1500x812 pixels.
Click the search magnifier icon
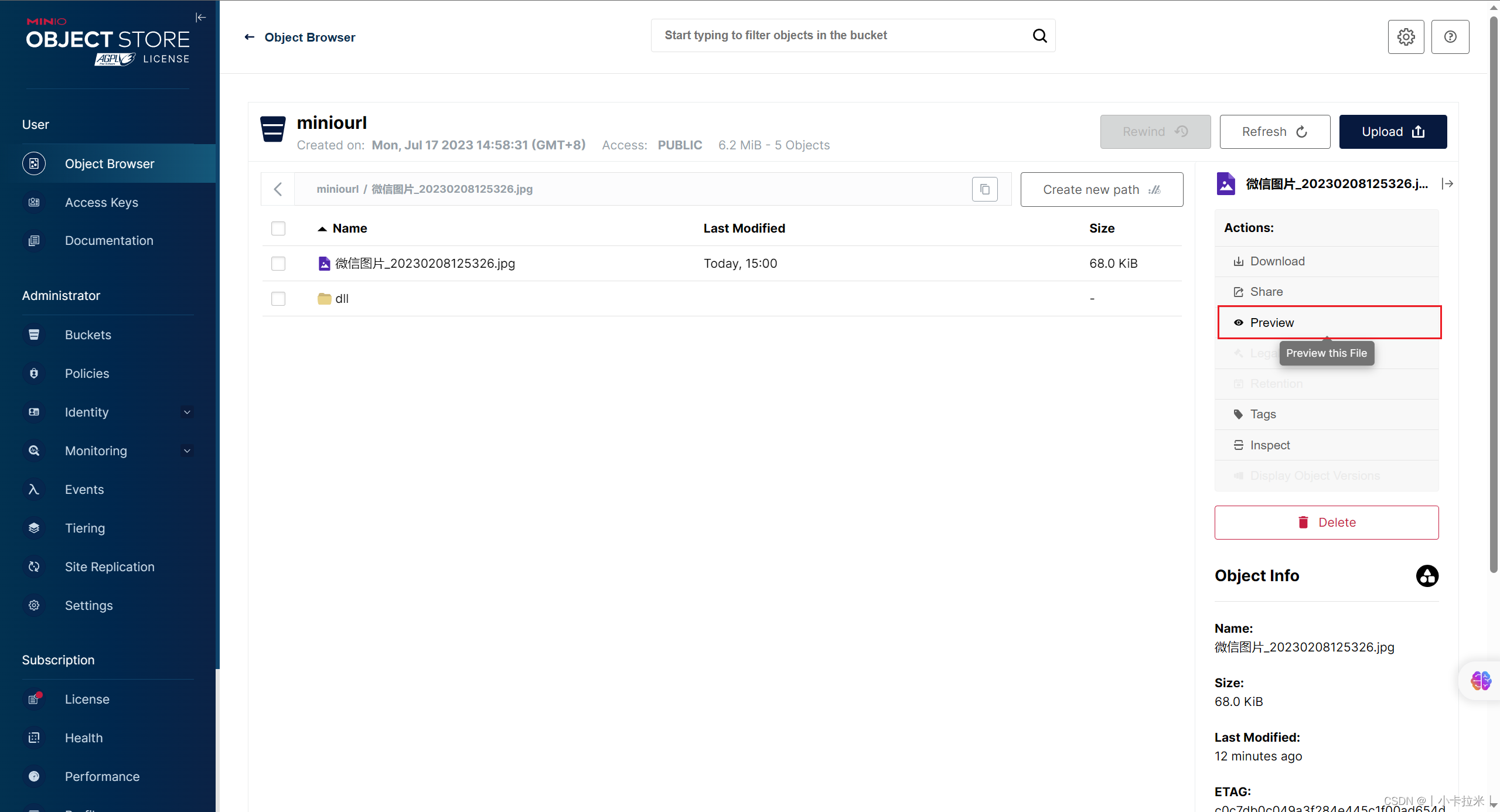point(1039,36)
